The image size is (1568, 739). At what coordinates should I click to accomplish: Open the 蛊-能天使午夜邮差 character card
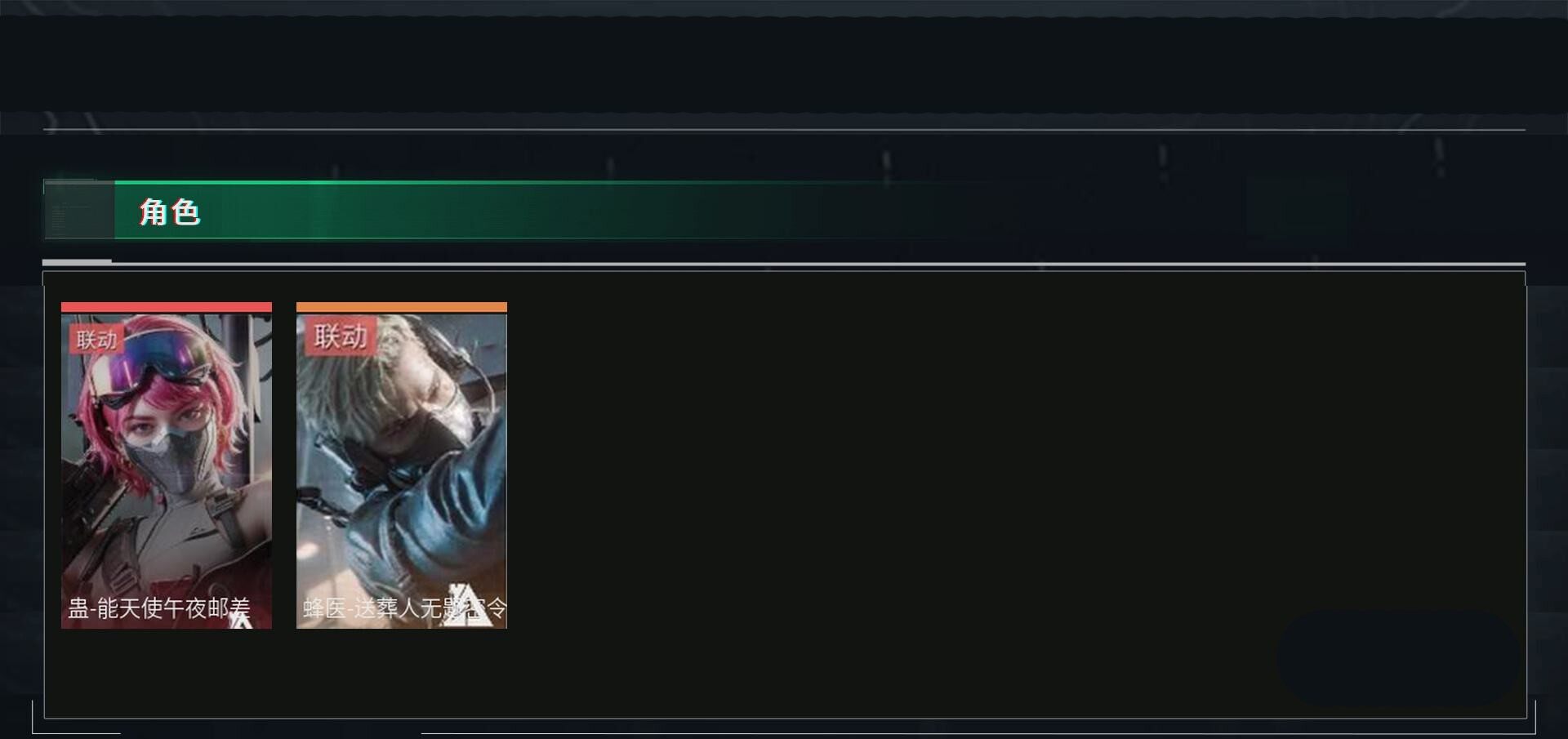[167, 465]
